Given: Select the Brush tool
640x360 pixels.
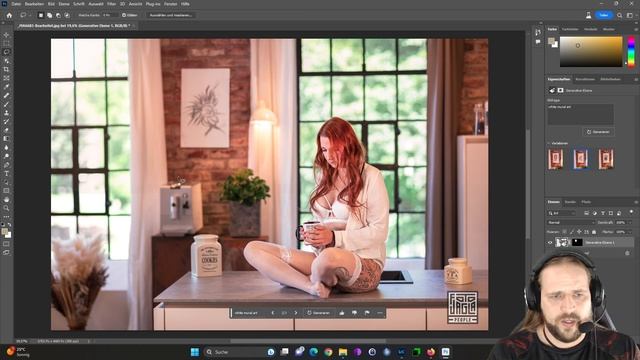Looking at the screenshot, I should 6,104.
